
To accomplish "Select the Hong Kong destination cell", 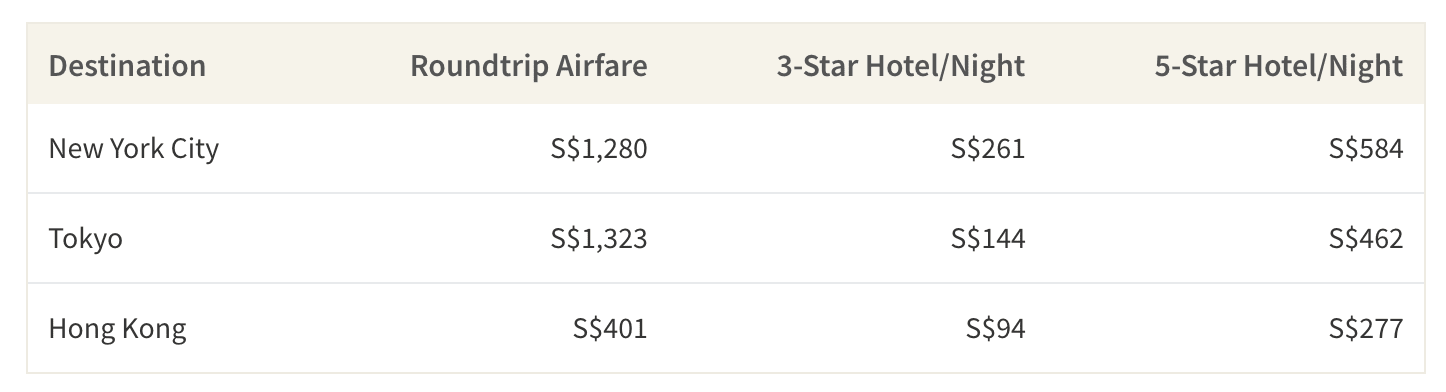I will tap(117, 329).
